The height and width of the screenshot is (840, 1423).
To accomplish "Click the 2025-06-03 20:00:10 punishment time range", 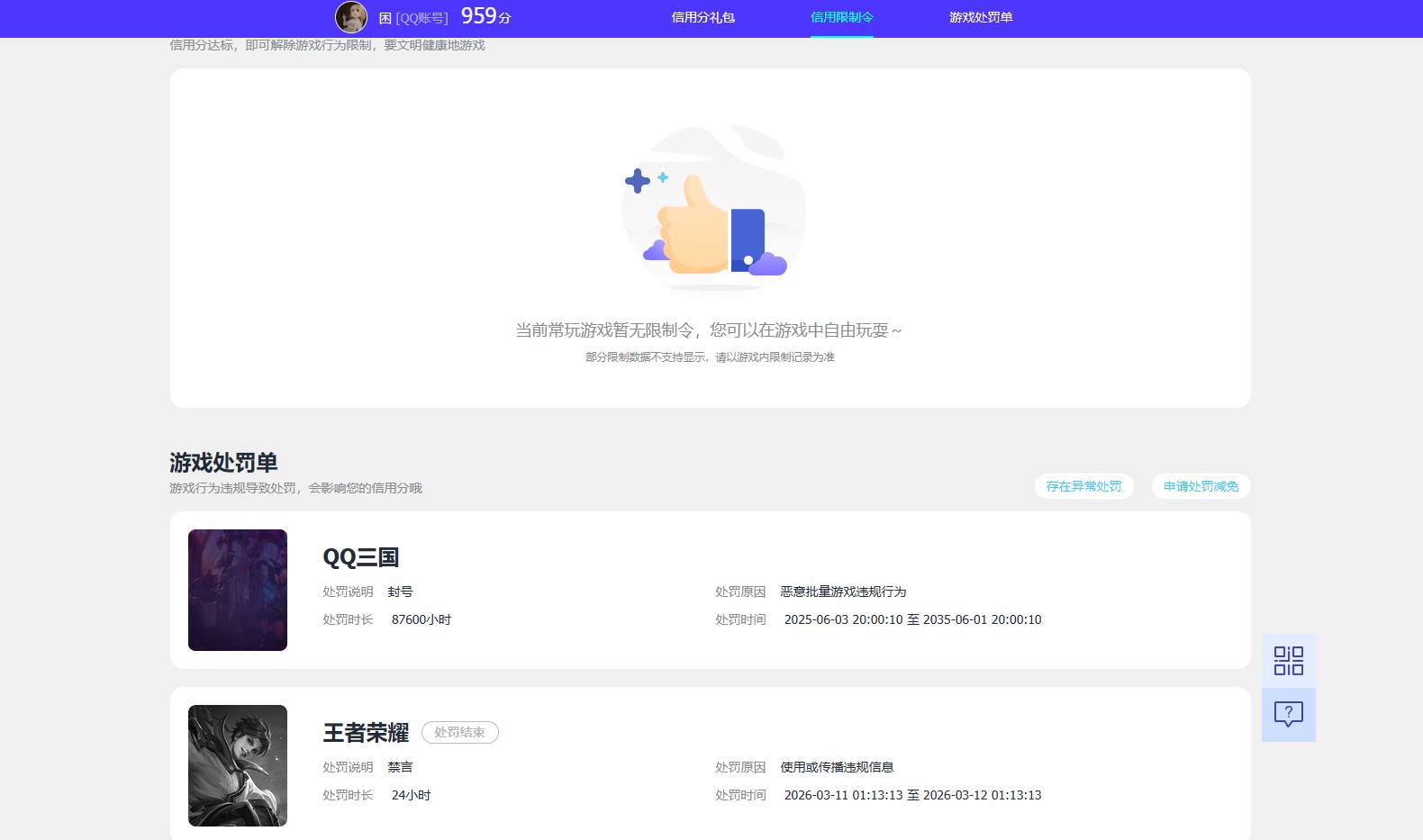I will tap(912, 619).
